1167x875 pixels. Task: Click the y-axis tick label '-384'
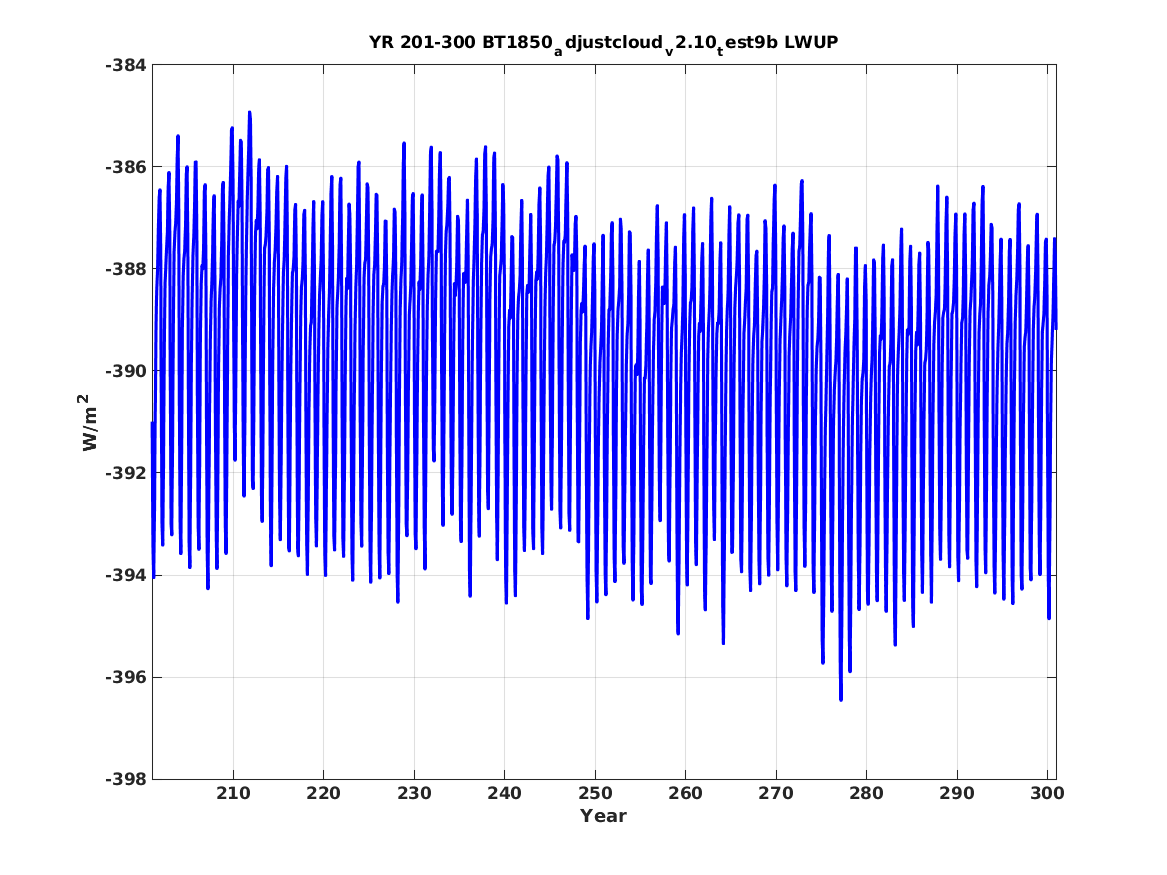[126, 65]
